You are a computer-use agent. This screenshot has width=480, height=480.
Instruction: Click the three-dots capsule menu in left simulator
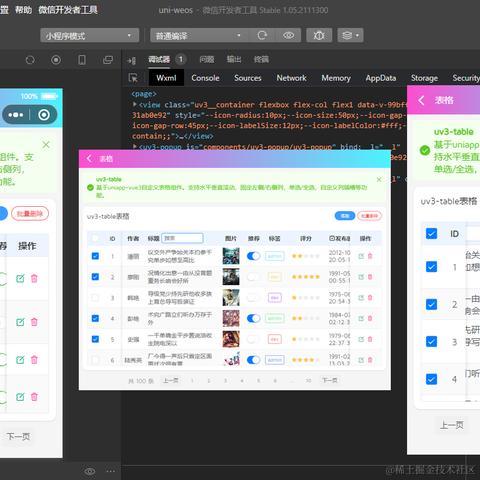pyautogui.click(x=16, y=115)
